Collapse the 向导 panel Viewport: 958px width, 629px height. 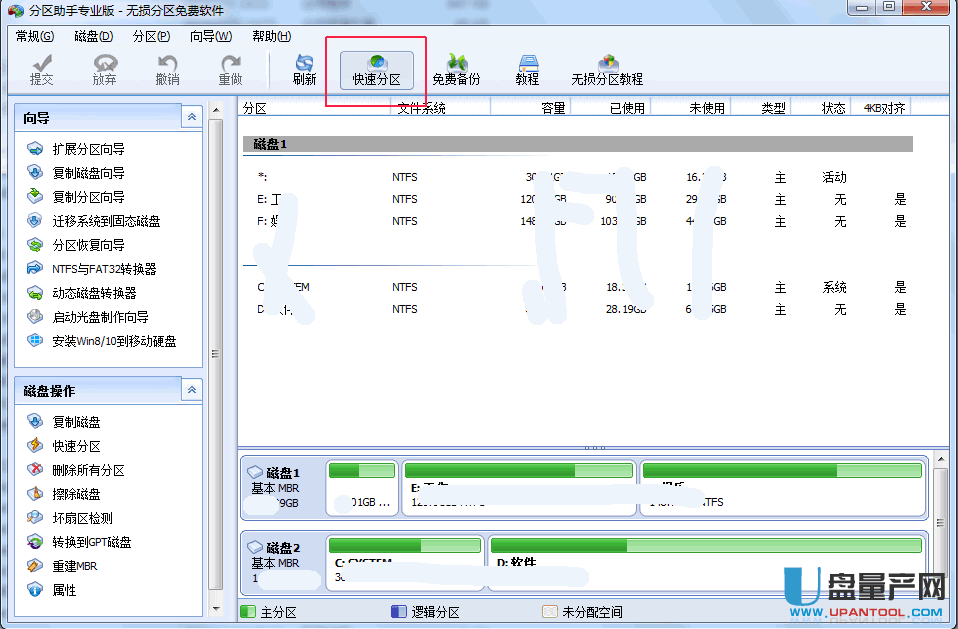coord(192,117)
